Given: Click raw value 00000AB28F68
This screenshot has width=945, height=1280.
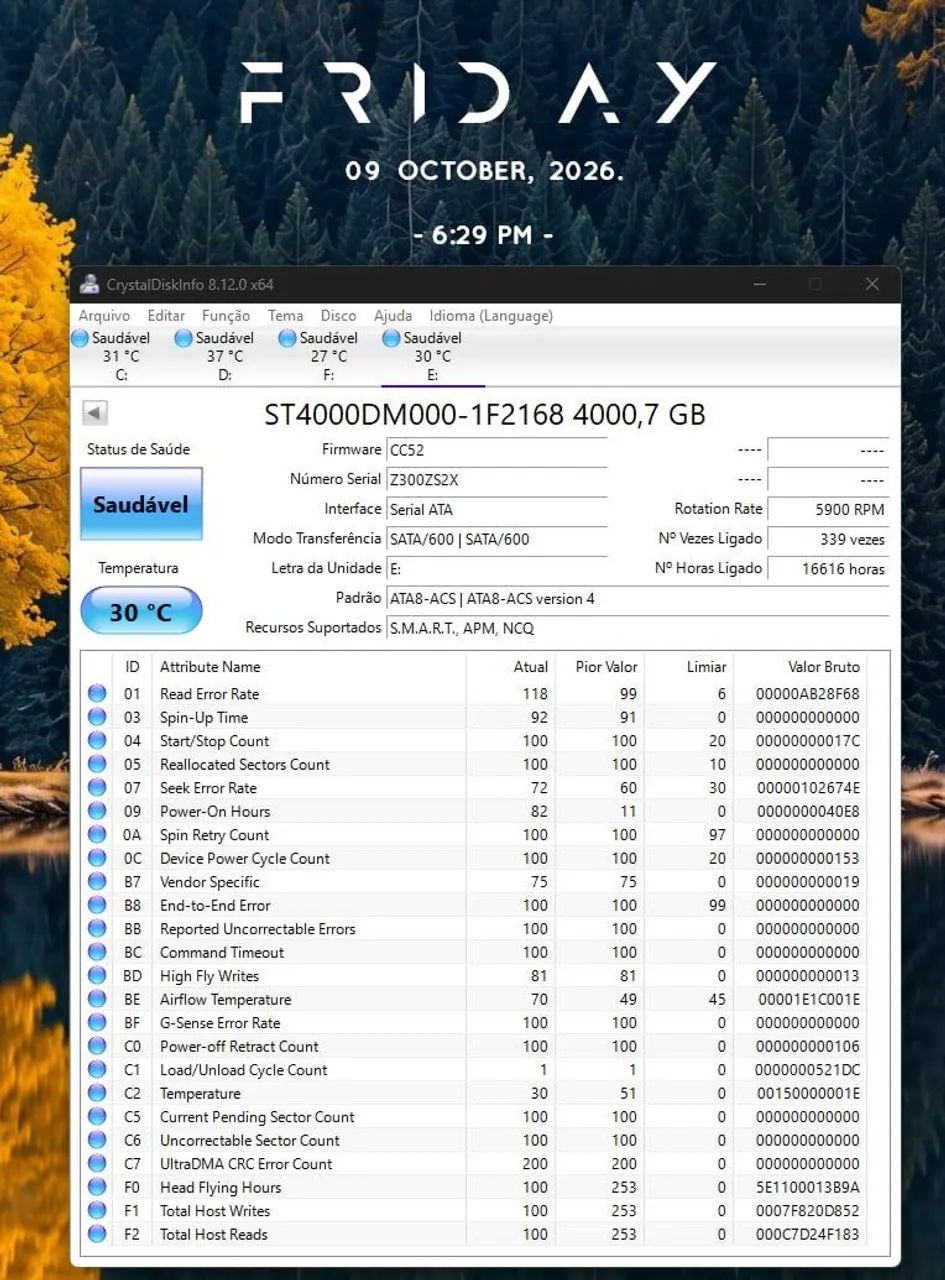Looking at the screenshot, I should pos(808,693).
